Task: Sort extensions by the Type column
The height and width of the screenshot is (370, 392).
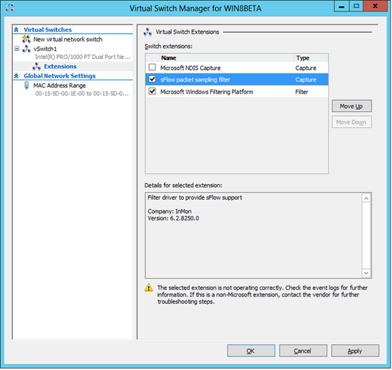Action: coord(310,58)
